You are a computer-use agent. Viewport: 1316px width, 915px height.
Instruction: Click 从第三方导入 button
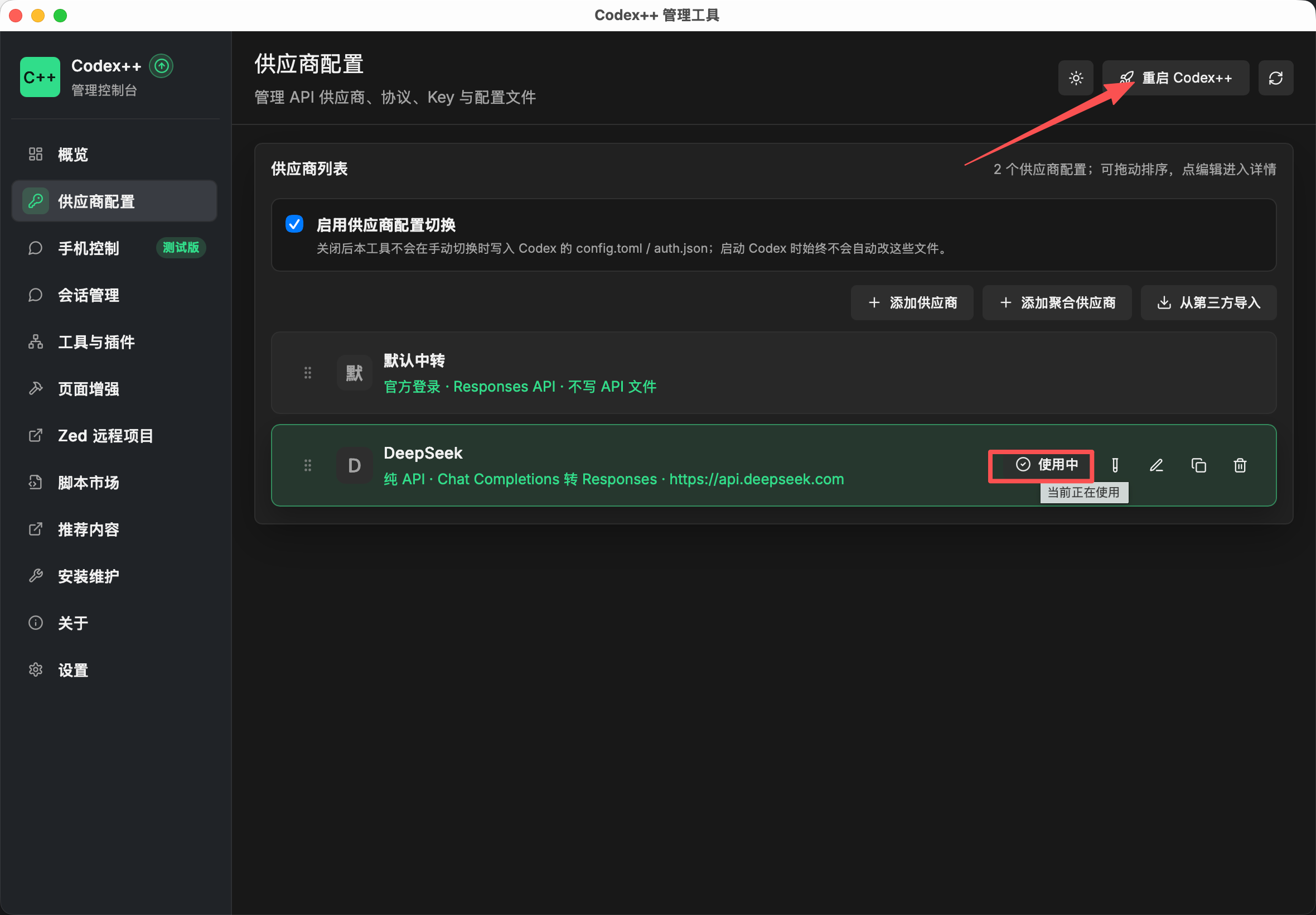coord(1208,303)
